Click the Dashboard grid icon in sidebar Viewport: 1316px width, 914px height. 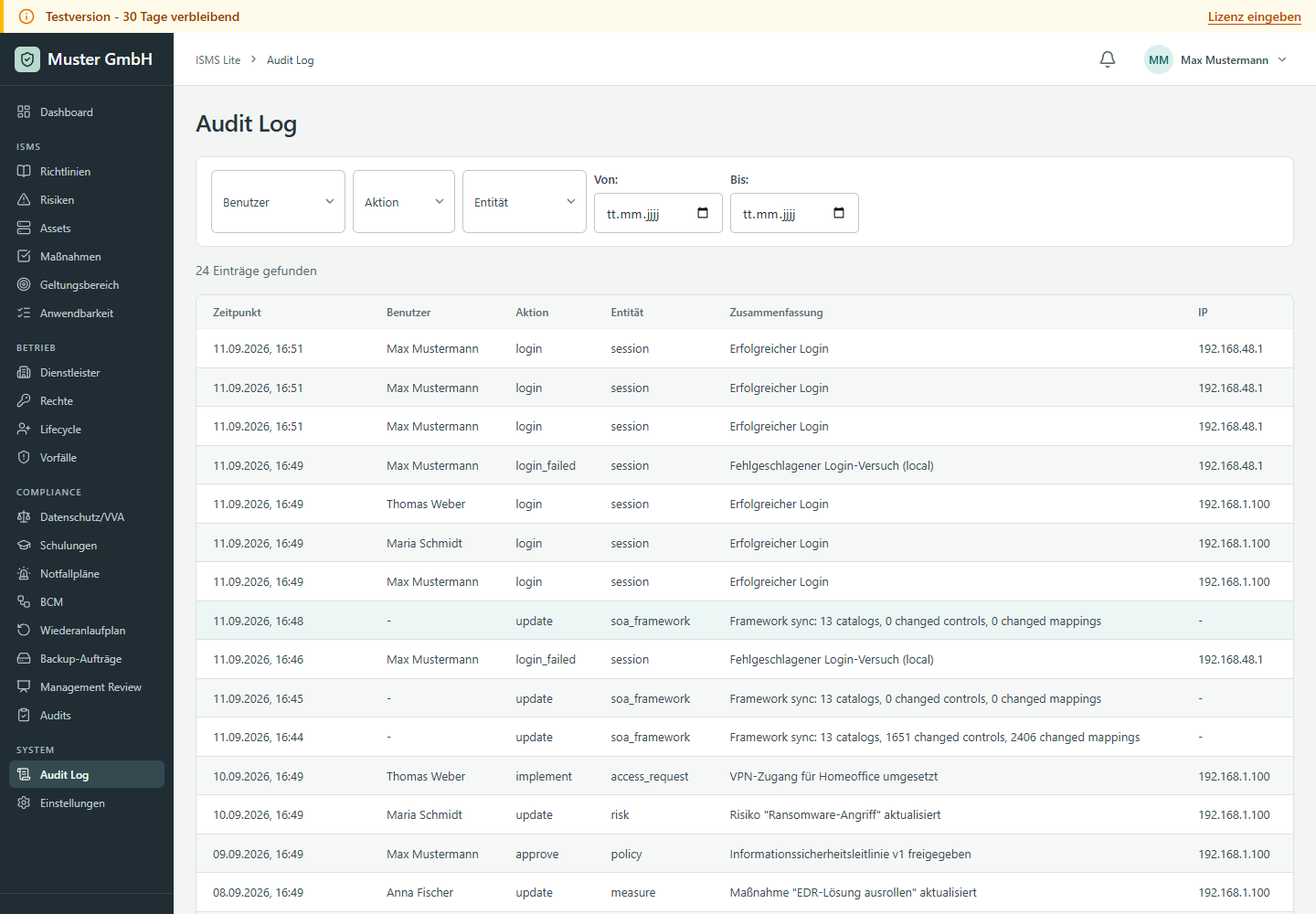(24, 112)
